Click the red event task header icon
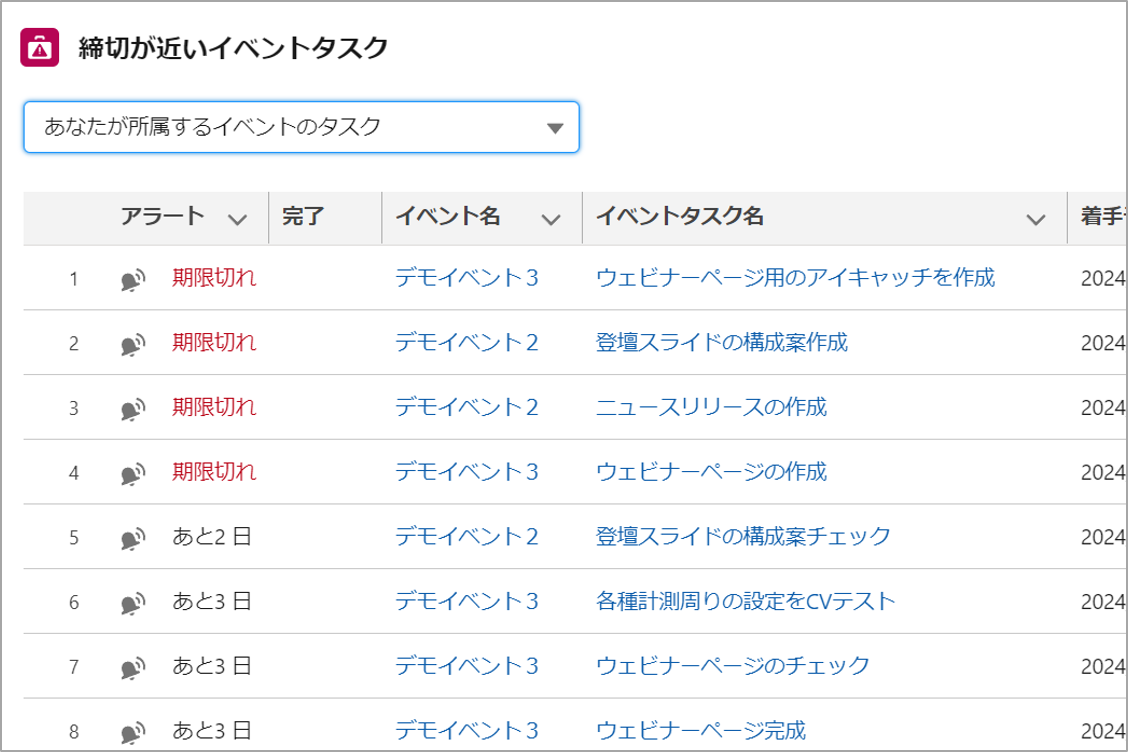The image size is (1128, 752). coord(39,48)
